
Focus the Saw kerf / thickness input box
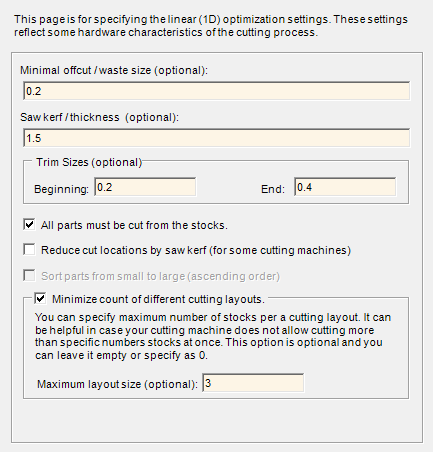click(217, 138)
